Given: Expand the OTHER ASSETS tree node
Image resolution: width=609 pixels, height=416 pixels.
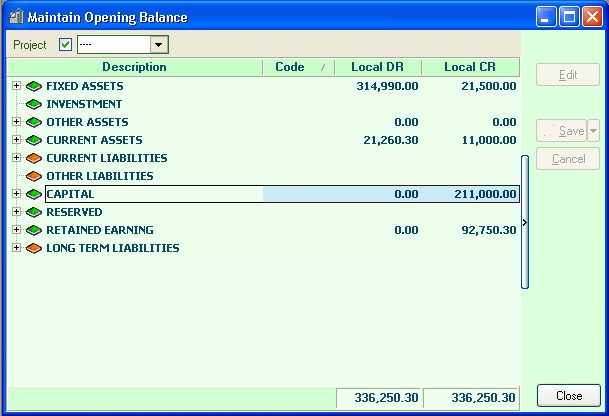Looking at the screenshot, I should 16,122.
